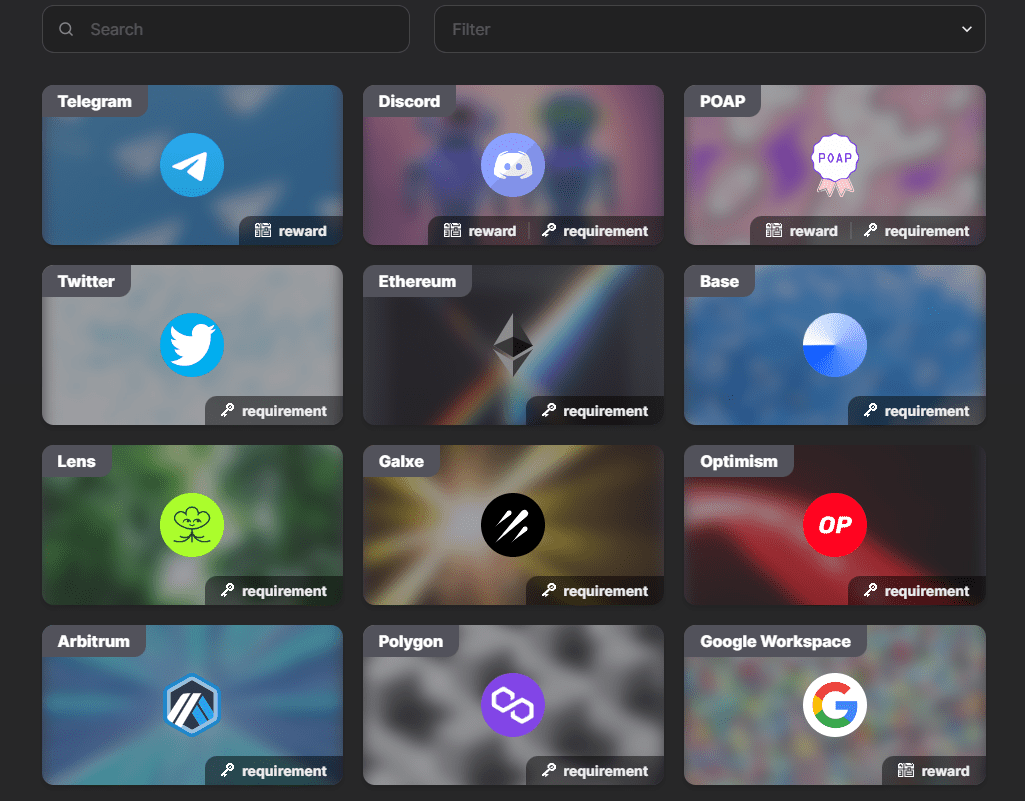Focus the Search input field
The width and height of the screenshot is (1025, 801).
pyautogui.click(x=226, y=29)
